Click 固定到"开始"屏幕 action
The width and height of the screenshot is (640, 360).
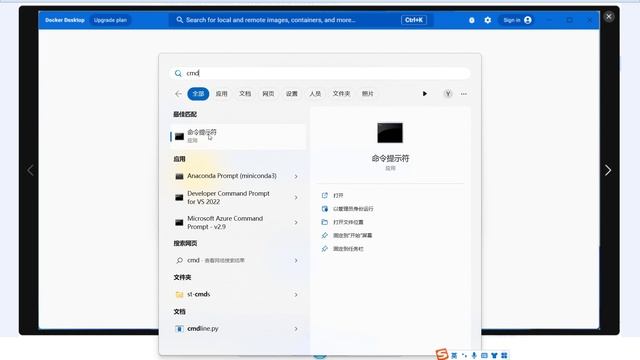[x=353, y=236]
